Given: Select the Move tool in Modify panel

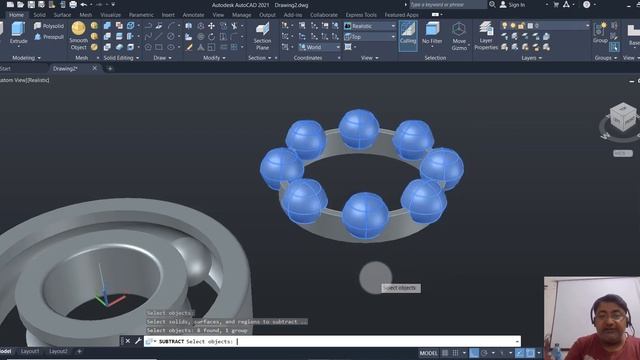Looking at the screenshot, I should click(211, 26).
